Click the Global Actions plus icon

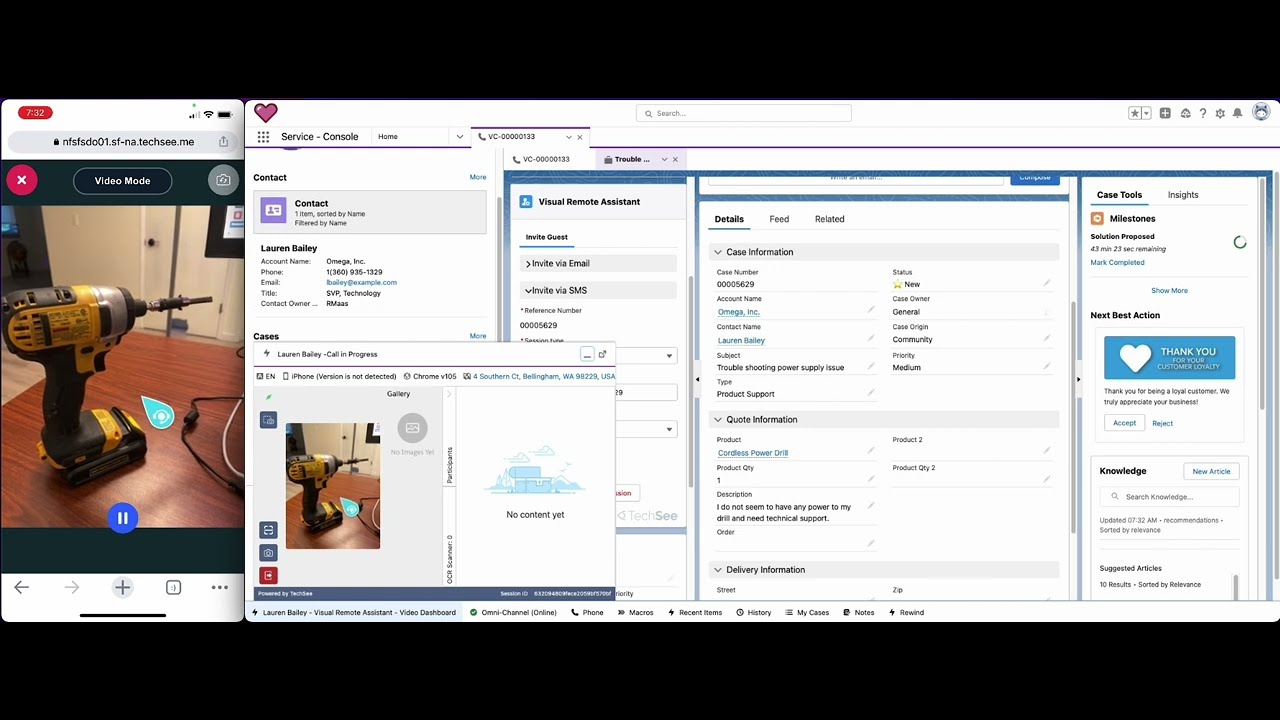coord(1165,114)
